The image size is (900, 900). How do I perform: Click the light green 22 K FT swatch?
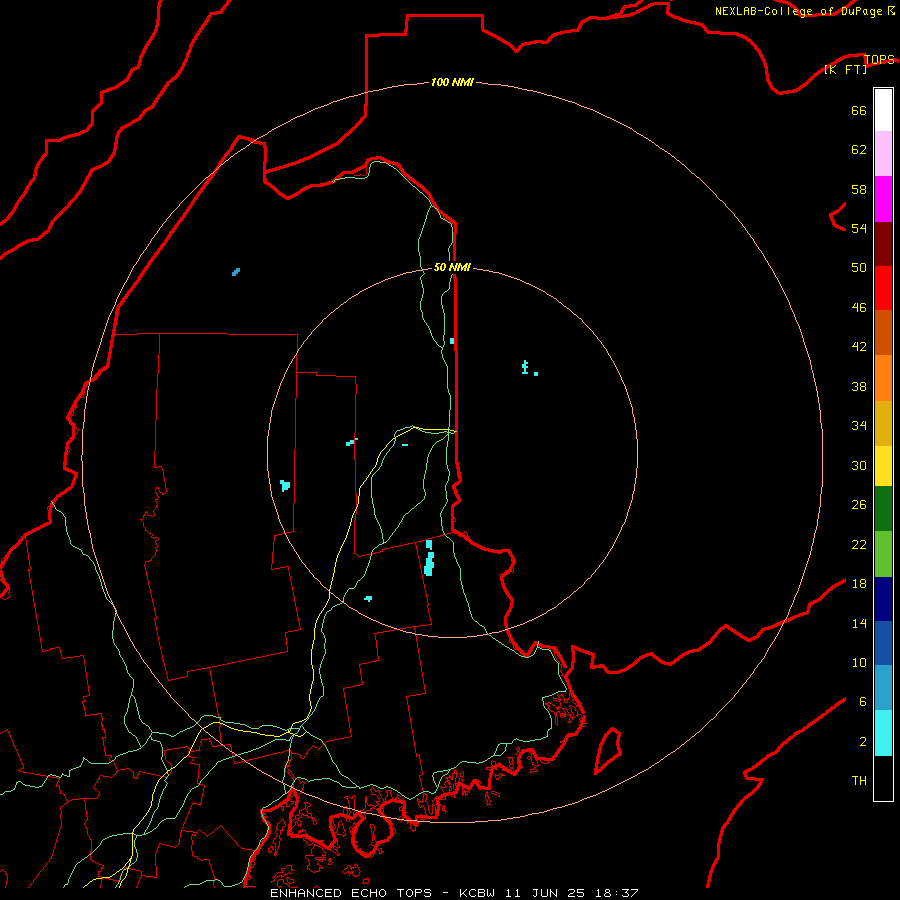coord(883,554)
